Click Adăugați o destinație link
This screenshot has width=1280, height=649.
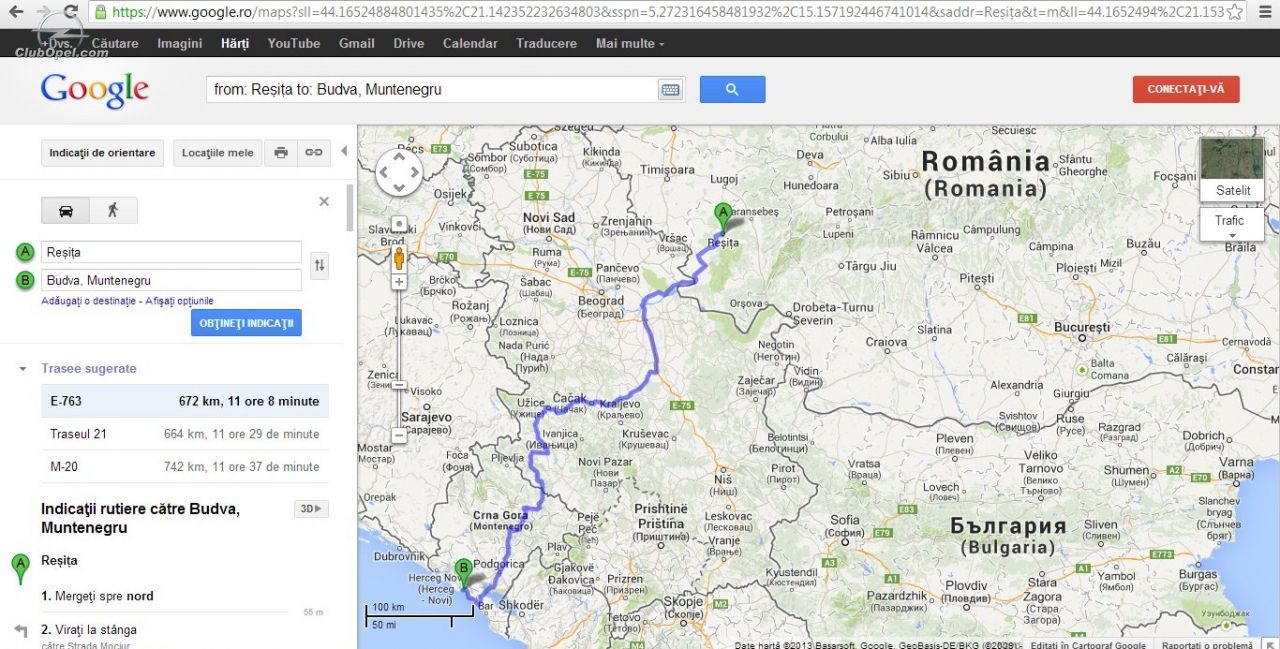88,301
